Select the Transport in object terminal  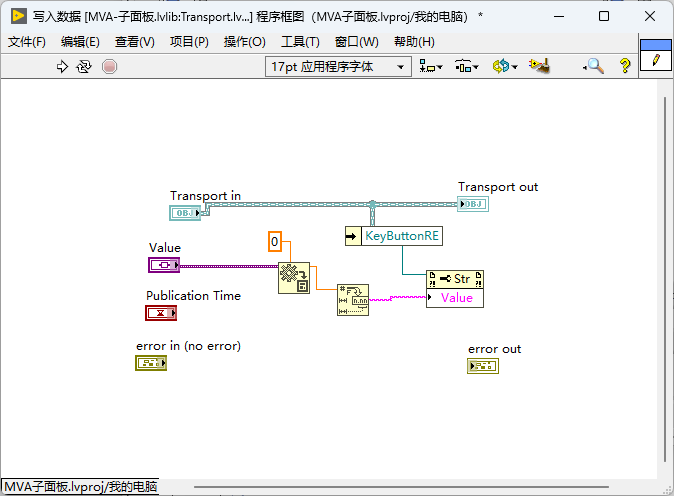[x=185, y=213]
